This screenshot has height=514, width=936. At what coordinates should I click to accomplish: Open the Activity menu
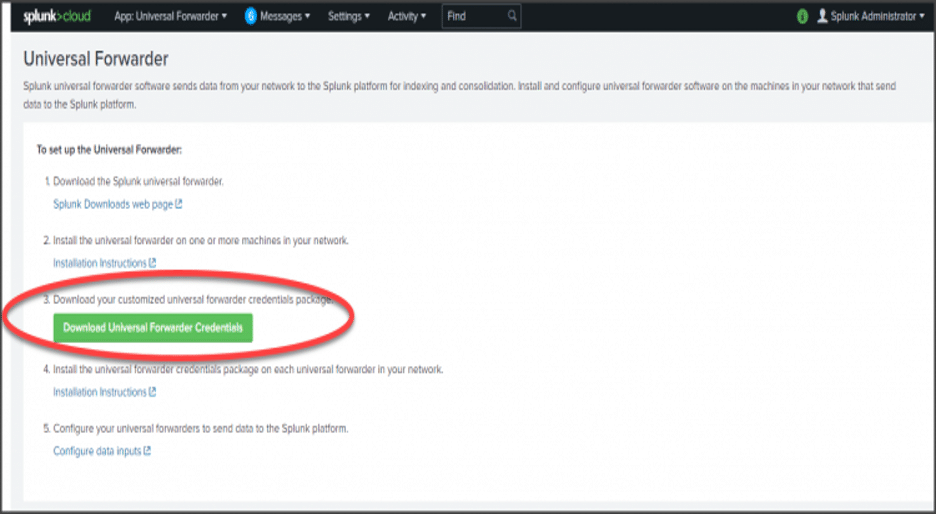[407, 16]
